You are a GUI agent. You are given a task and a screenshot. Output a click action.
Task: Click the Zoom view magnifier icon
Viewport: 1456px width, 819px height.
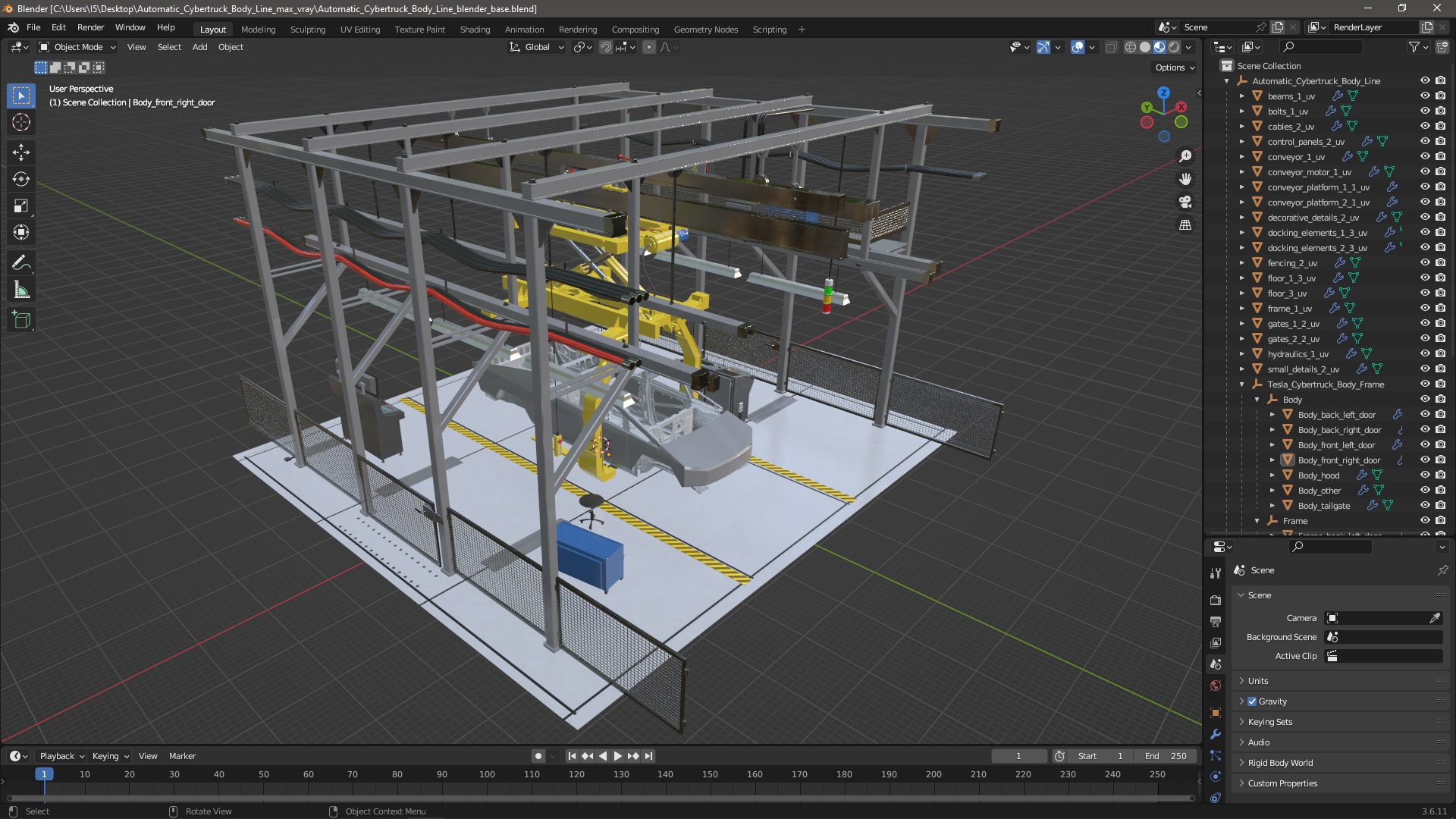coord(1185,156)
